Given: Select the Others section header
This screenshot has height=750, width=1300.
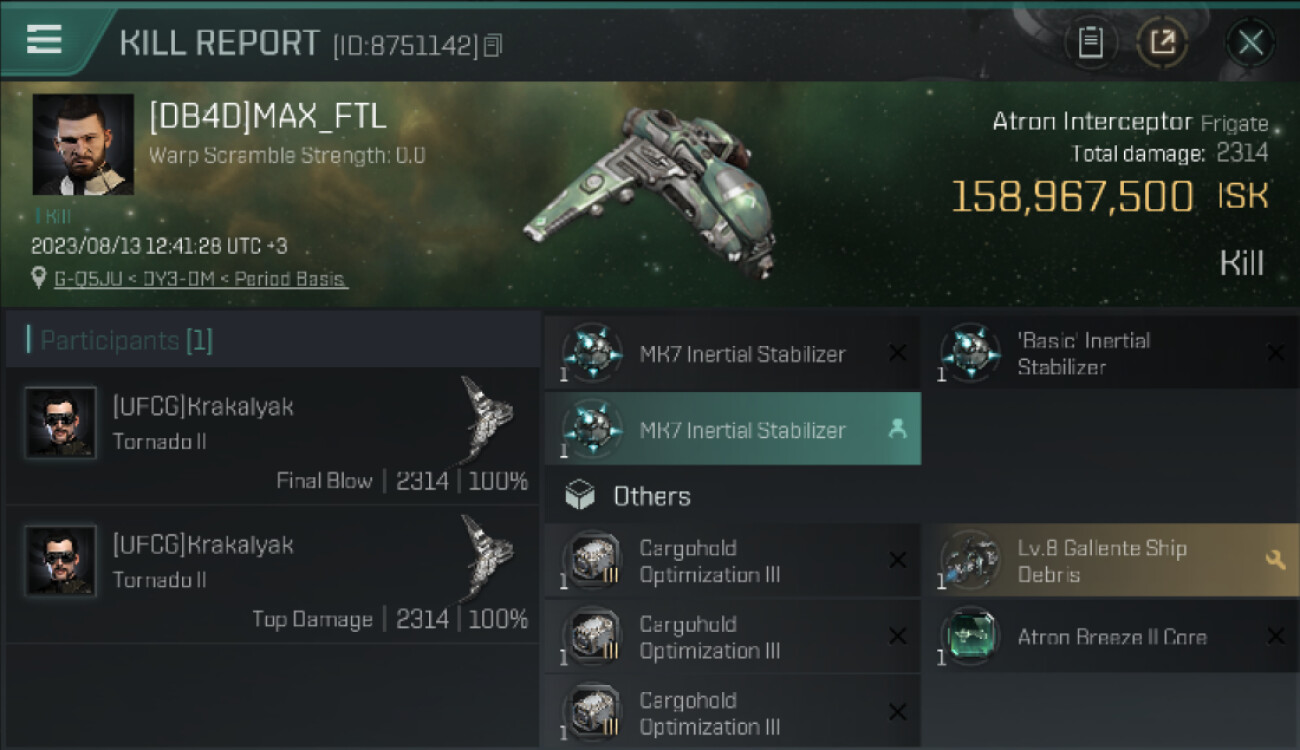Looking at the screenshot, I should pyautogui.click(x=650, y=496).
